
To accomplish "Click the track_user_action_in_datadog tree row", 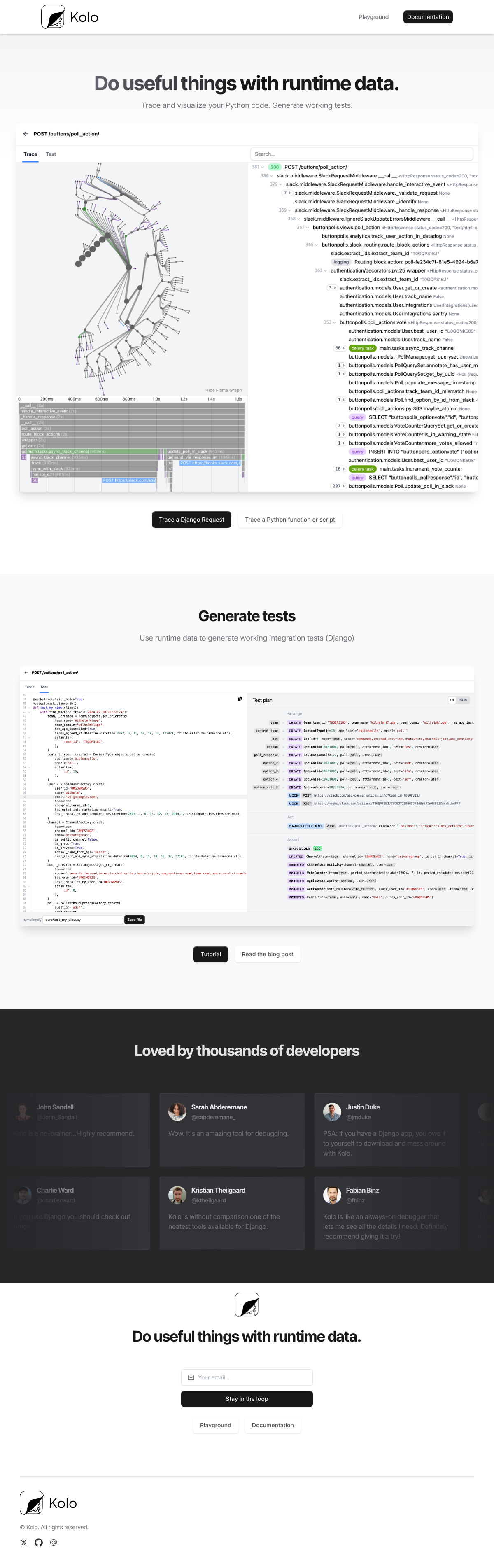I will (x=387, y=236).
